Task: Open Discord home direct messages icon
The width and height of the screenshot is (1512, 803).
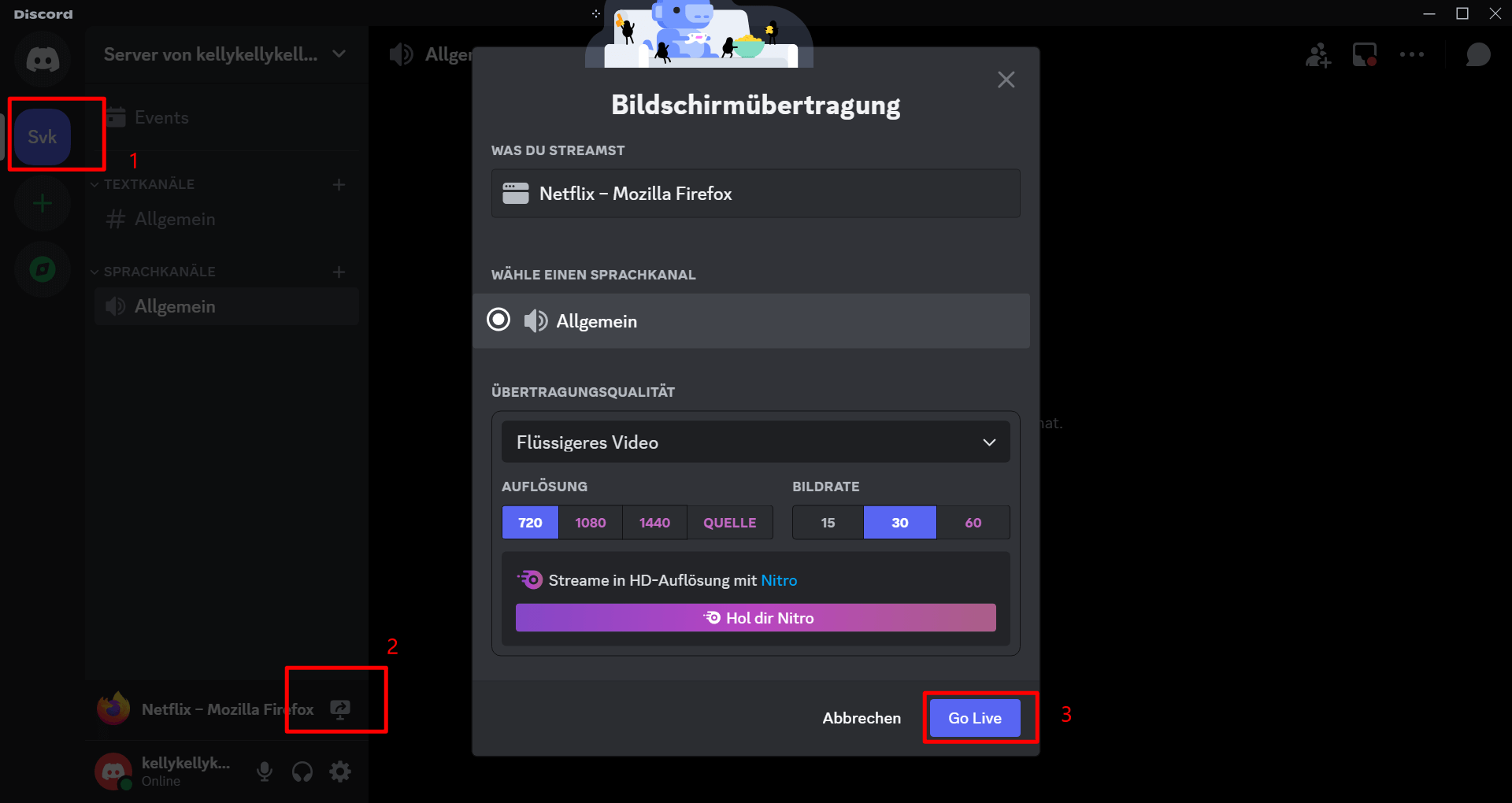Action: [x=43, y=59]
